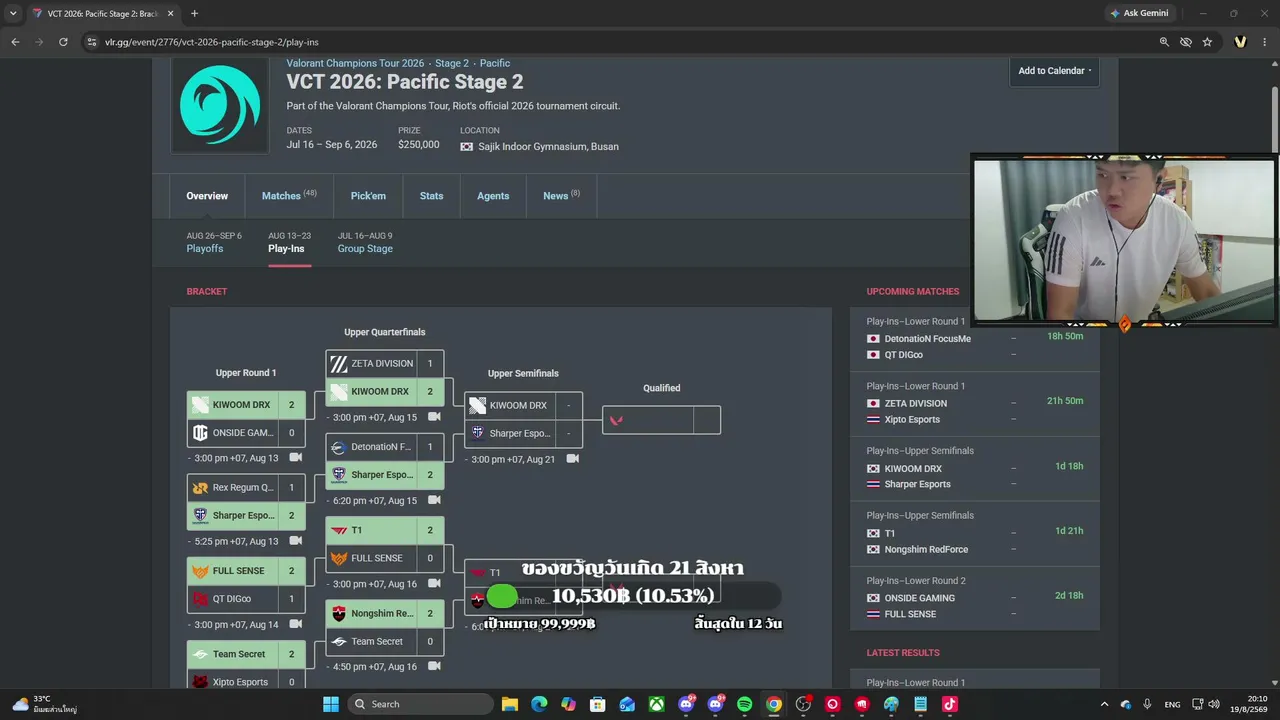Click the taskbar Search box

(419, 704)
